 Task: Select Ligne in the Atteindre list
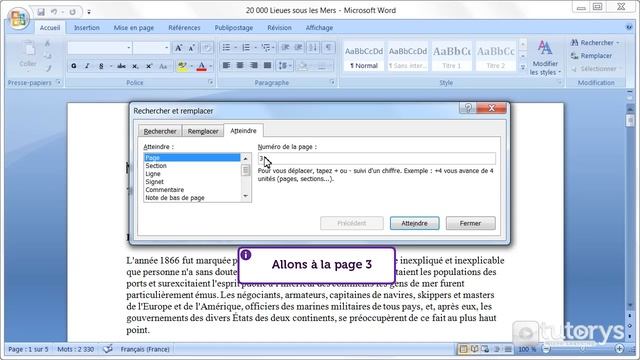coord(192,174)
